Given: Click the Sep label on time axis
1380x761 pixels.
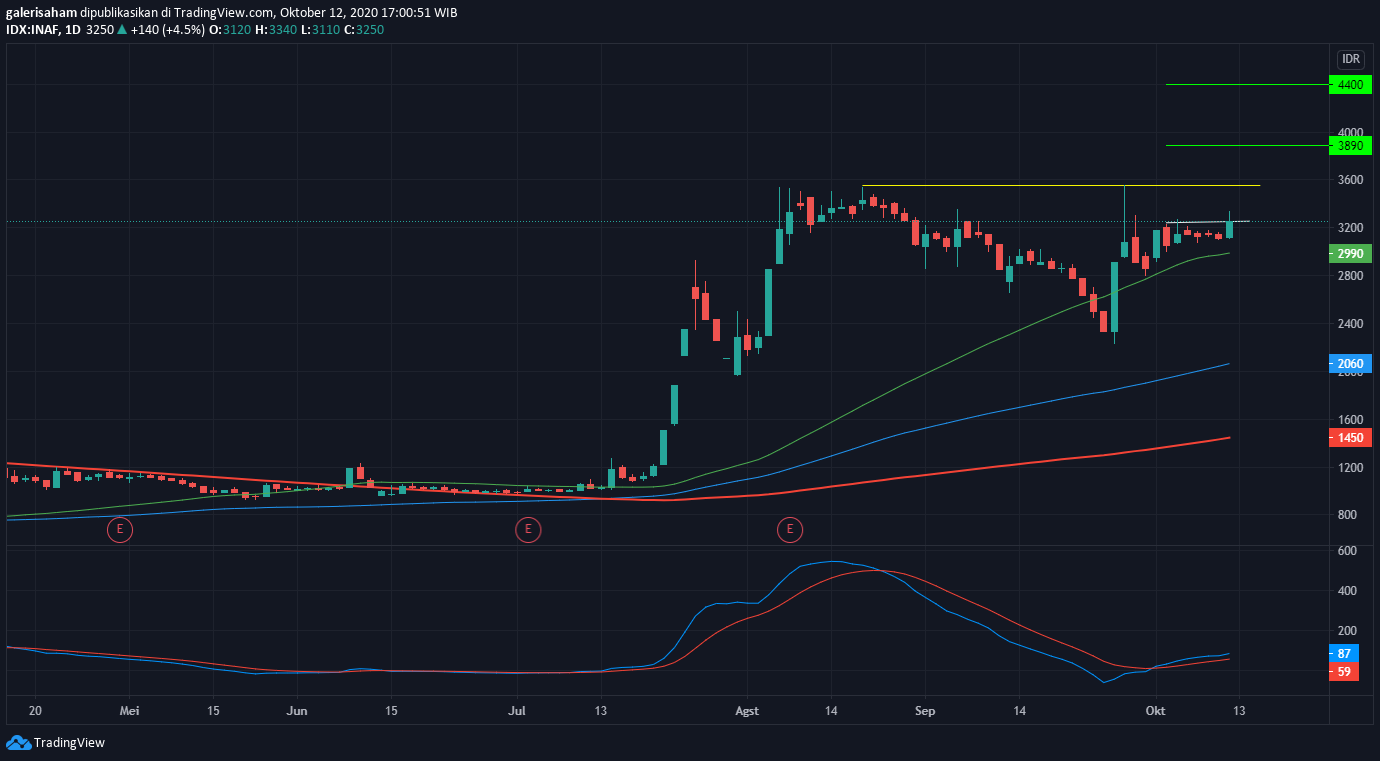Looking at the screenshot, I should (925, 711).
